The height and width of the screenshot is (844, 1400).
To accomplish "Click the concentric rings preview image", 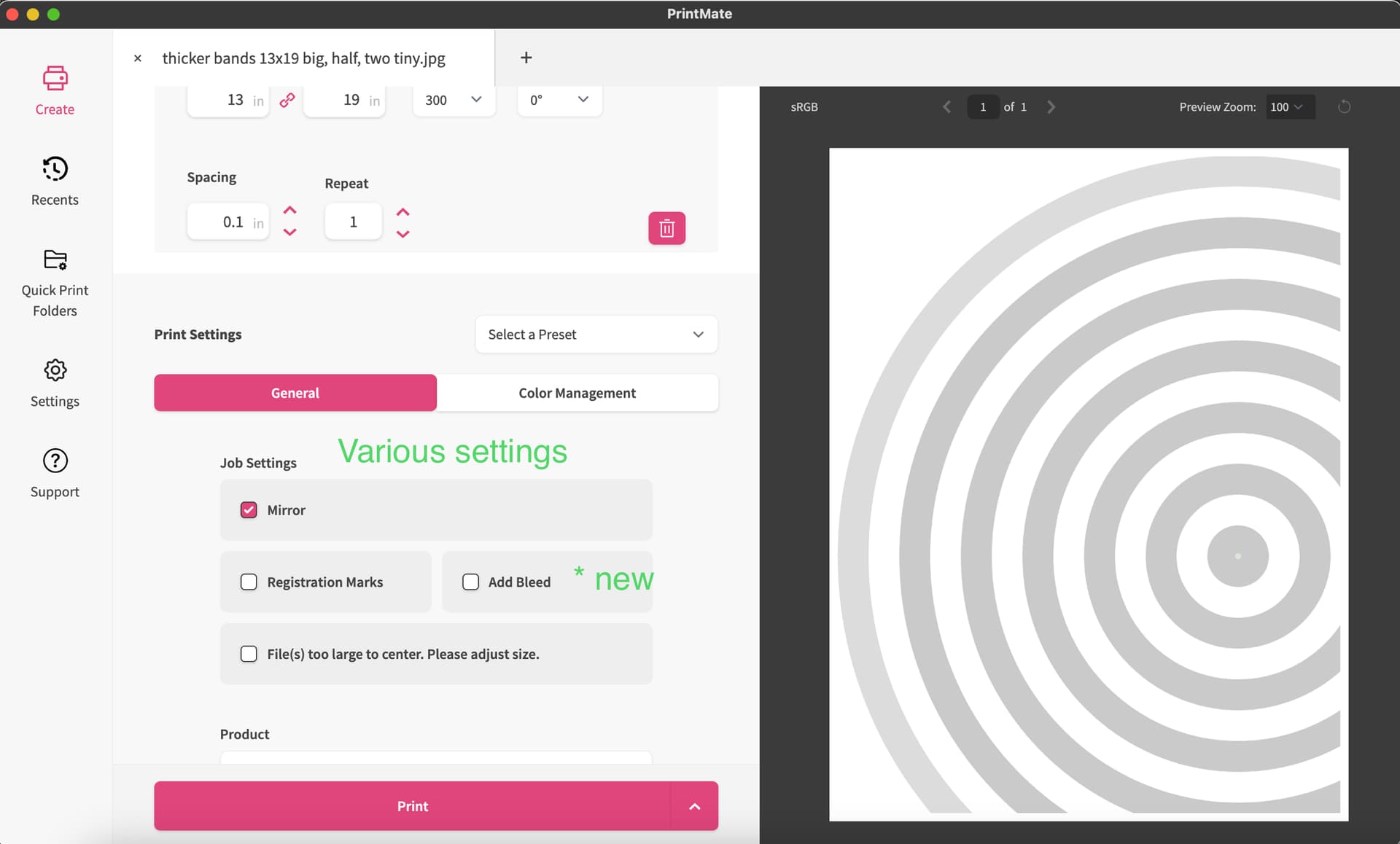I will (x=1088, y=485).
